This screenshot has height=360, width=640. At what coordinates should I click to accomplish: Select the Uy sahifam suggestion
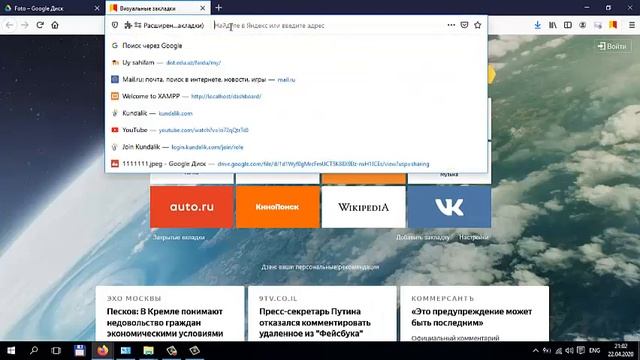click(296, 62)
